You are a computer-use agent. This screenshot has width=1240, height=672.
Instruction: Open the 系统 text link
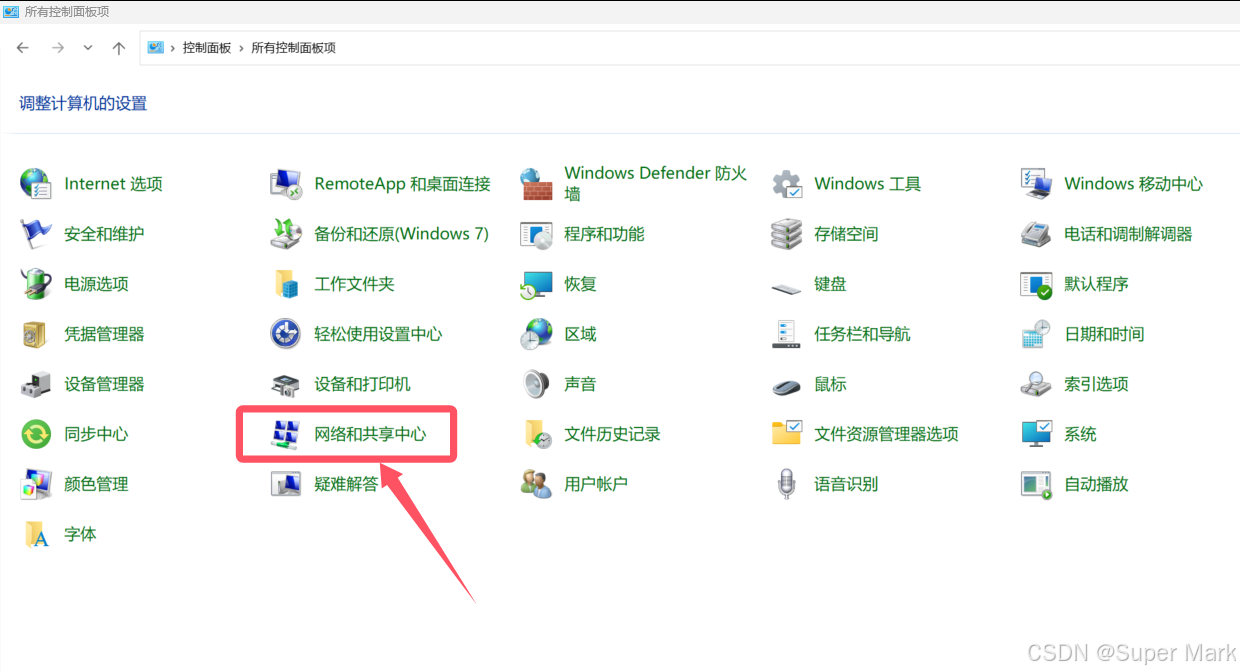click(1080, 434)
